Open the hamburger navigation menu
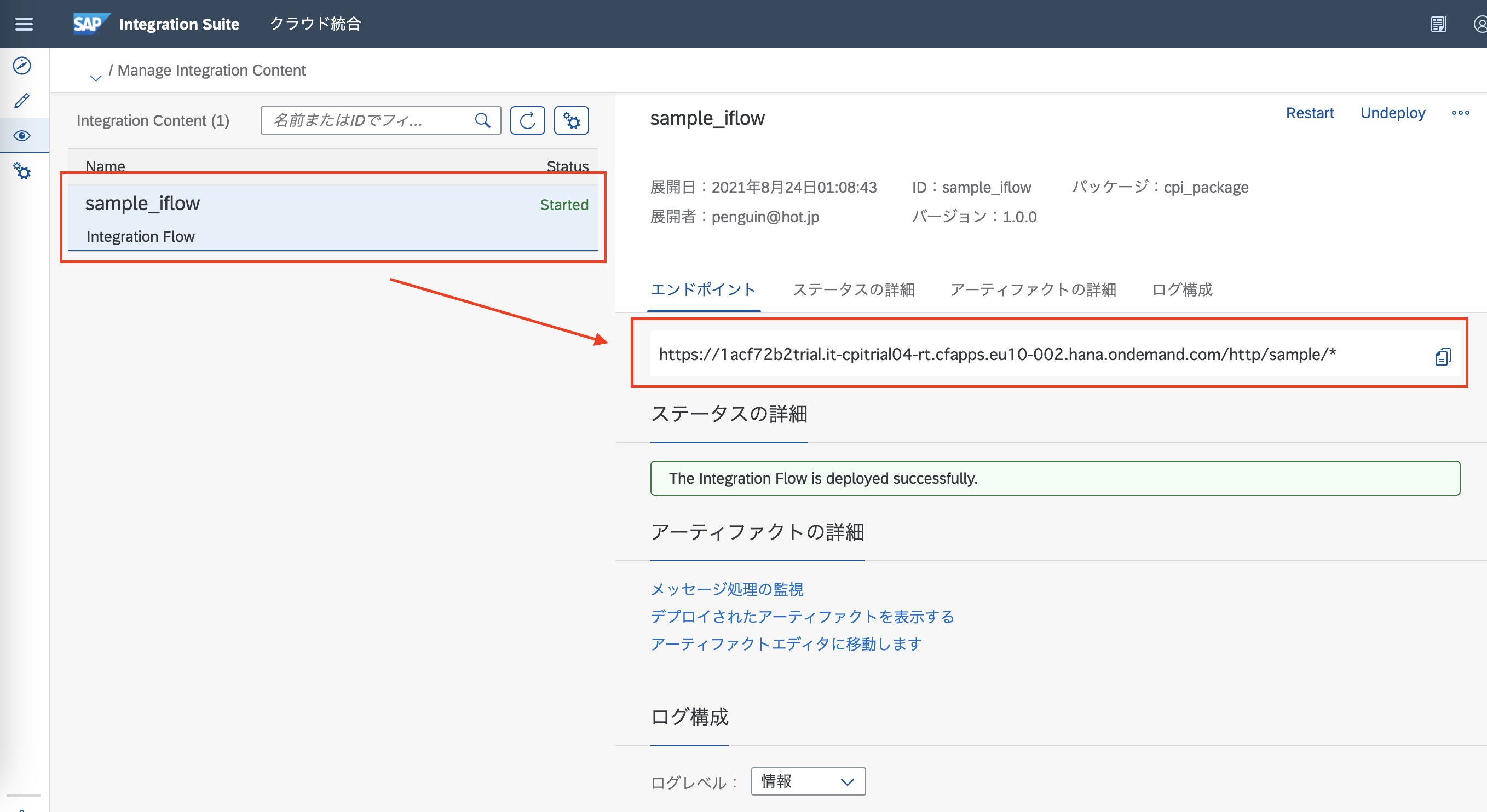The width and height of the screenshot is (1487, 812). (x=24, y=24)
